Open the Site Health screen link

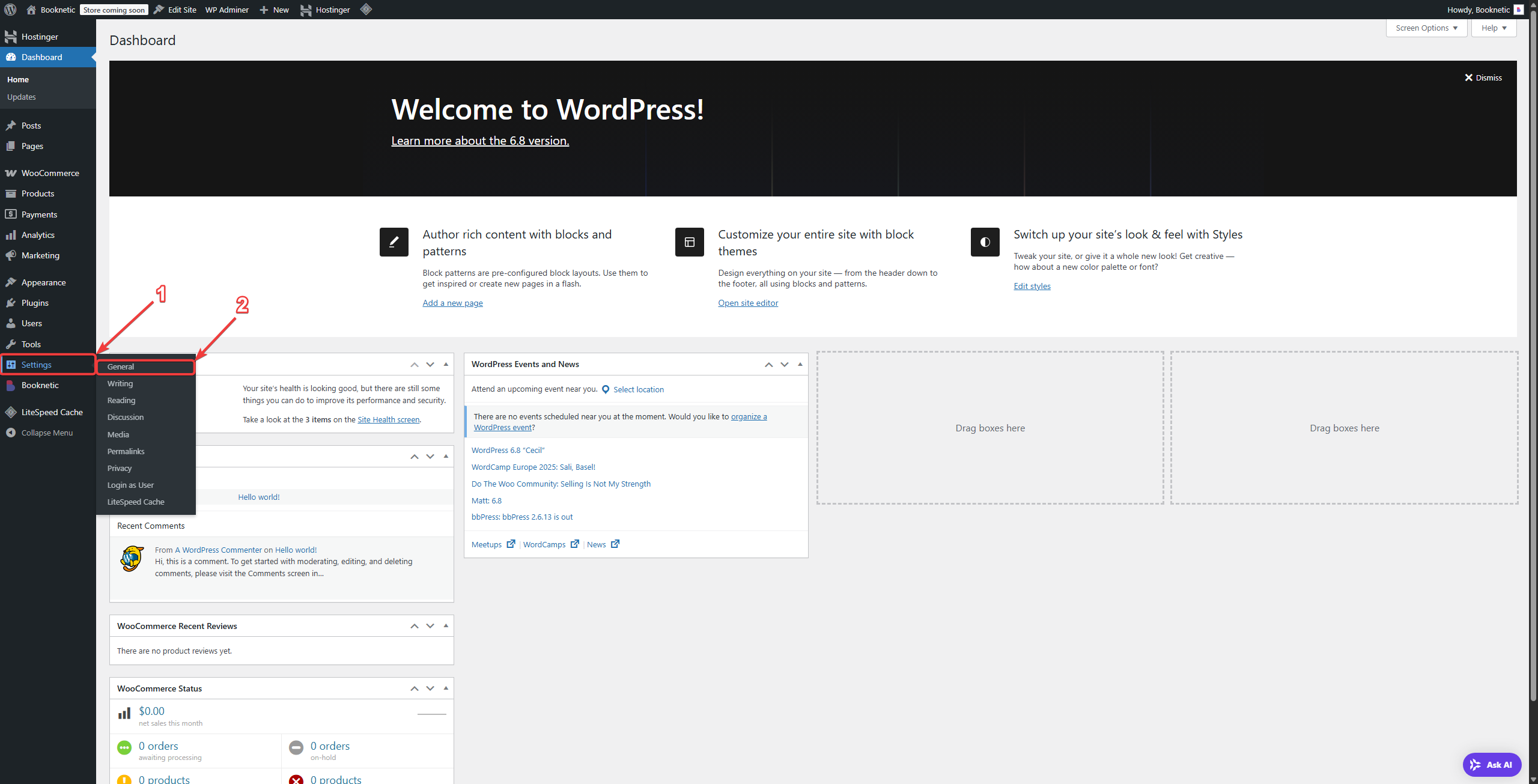tap(389, 419)
